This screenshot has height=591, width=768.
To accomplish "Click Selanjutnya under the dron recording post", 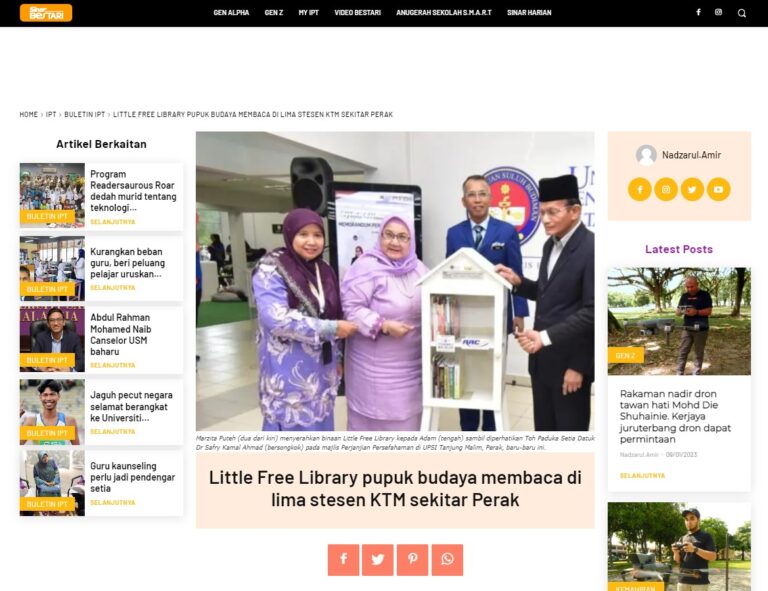I will 642,475.
